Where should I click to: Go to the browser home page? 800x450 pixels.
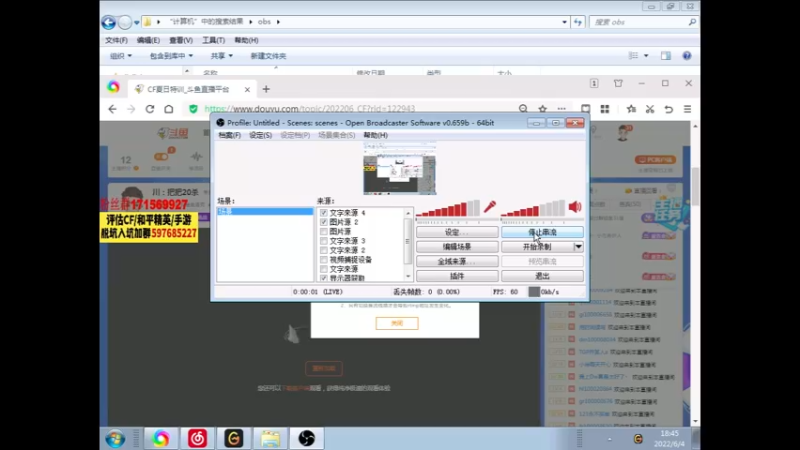[x=169, y=109]
